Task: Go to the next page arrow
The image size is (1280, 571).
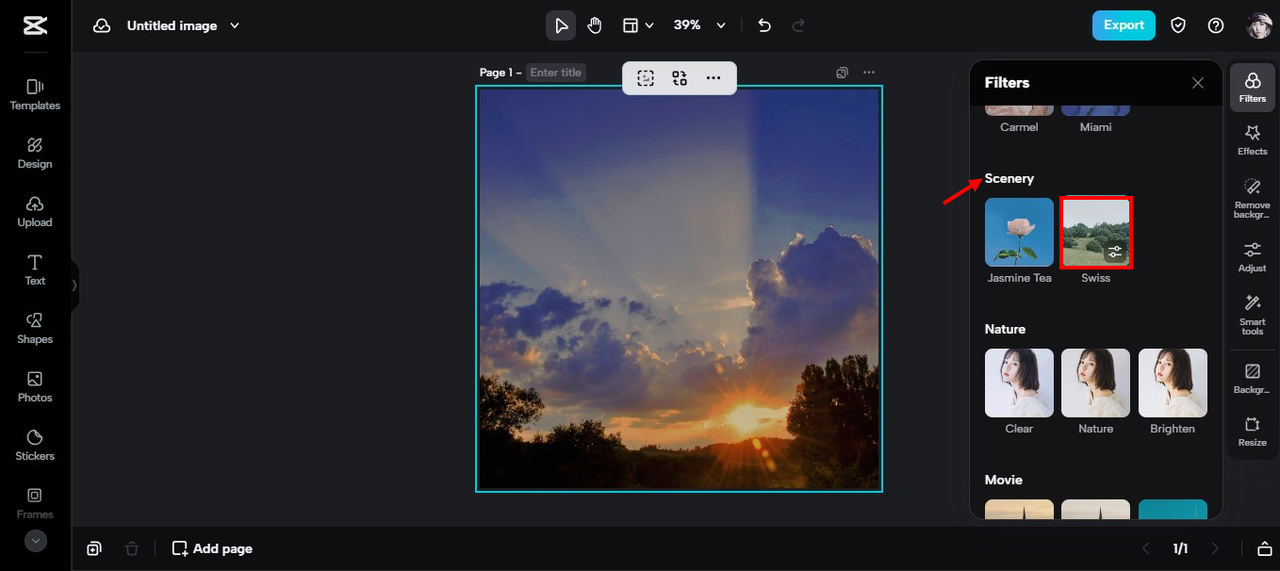Action: point(1216,548)
